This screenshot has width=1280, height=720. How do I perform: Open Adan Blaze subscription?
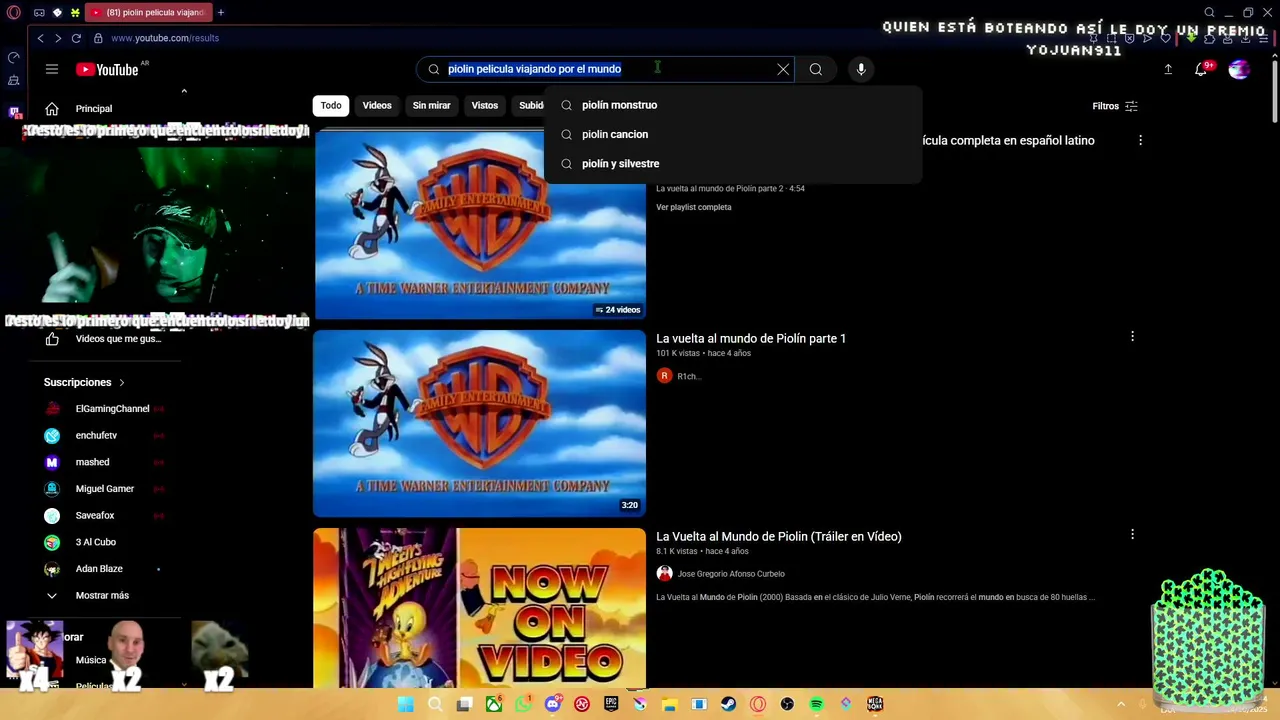coord(104,568)
